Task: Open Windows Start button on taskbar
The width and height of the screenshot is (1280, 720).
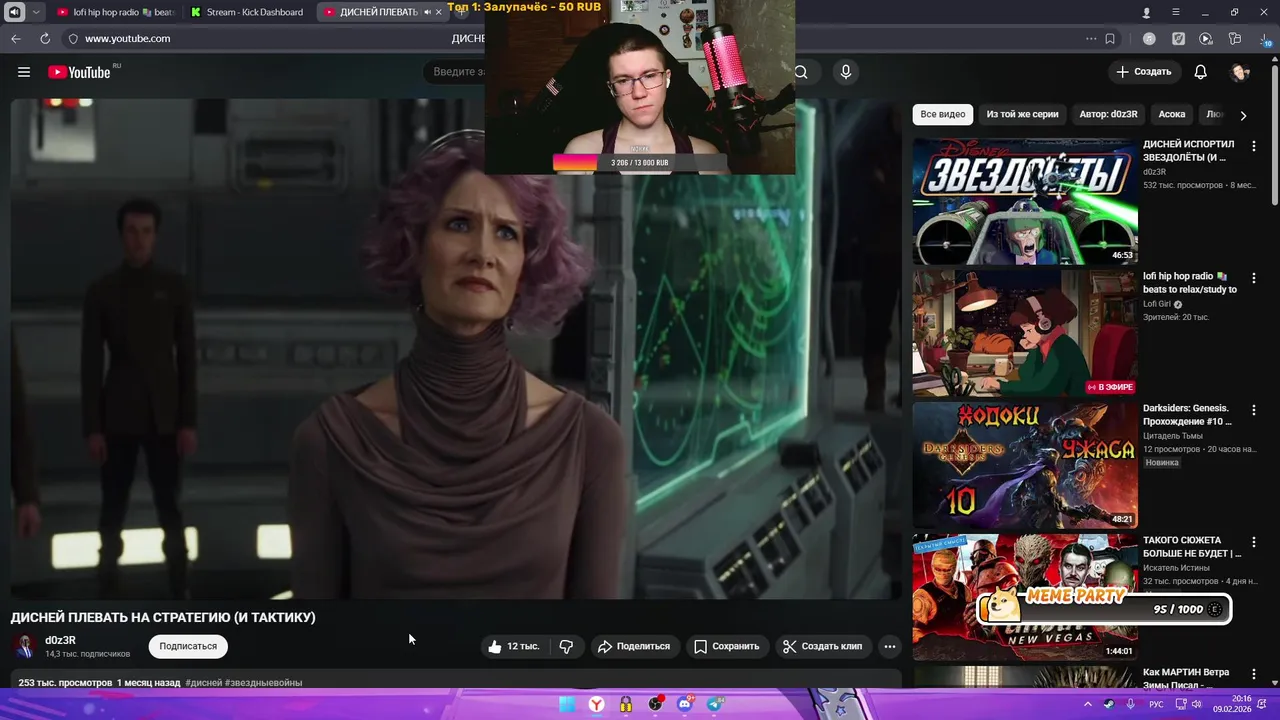Action: tap(567, 704)
